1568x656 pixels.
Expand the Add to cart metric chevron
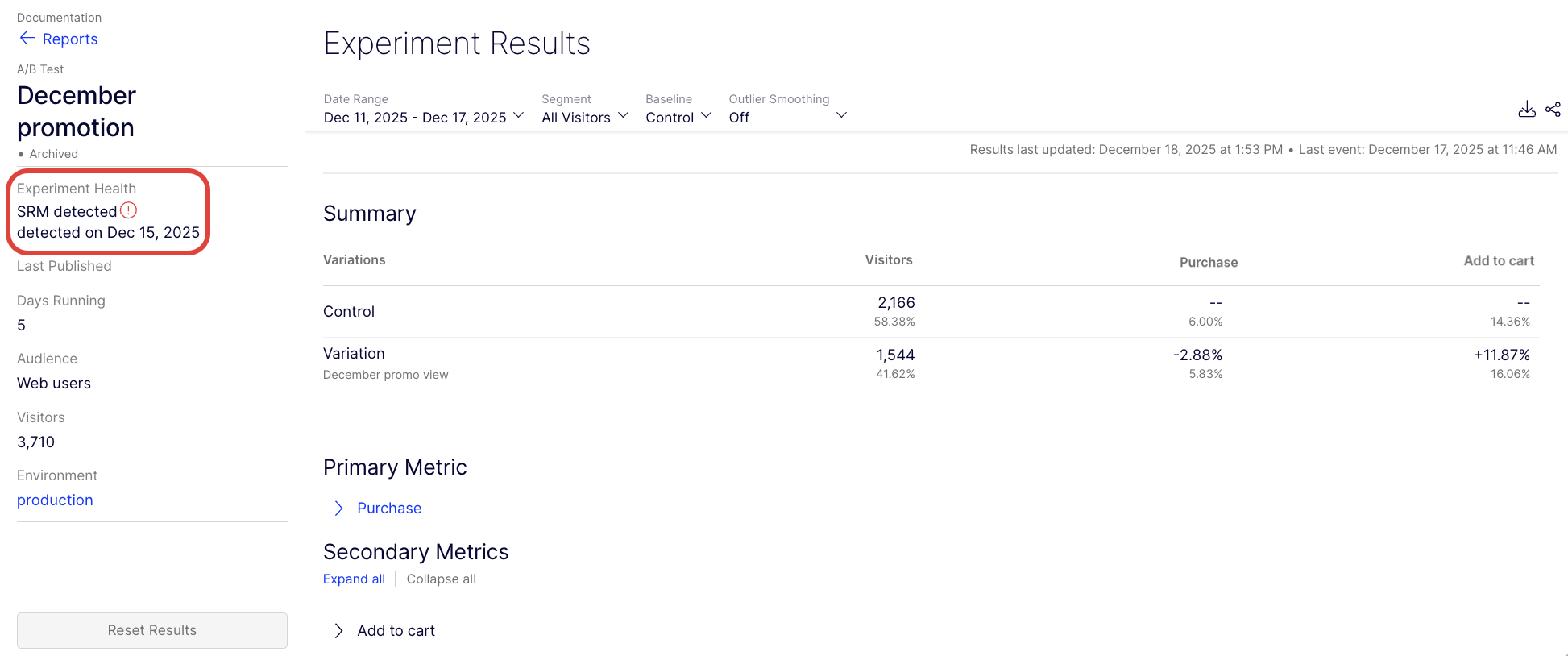(x=339, y=631)
